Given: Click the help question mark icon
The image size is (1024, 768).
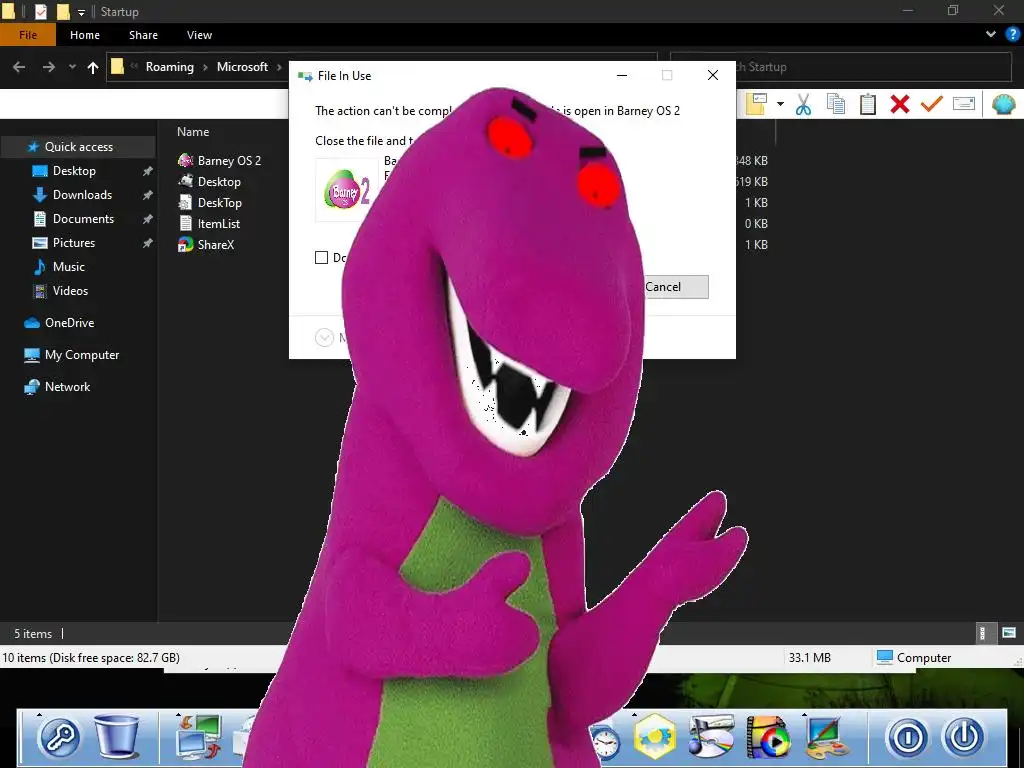Looking at the screenshot, I should pos(1013,35).
